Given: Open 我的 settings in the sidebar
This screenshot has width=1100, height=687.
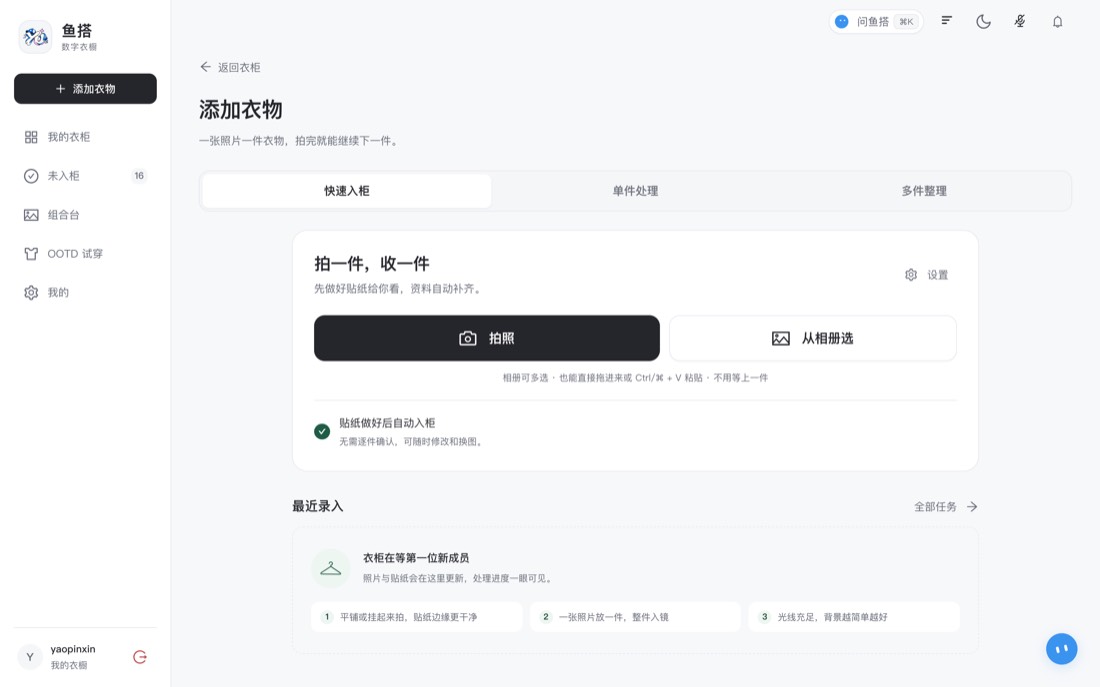Looking at the screenshot, I should (x=86, y=293).
